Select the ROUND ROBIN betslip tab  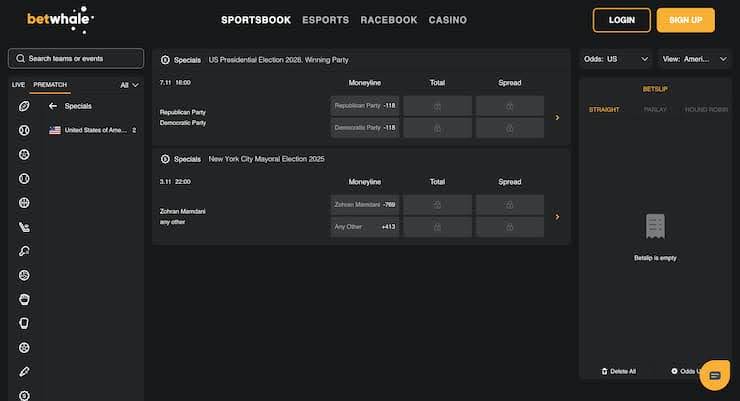(x=706, y=109)
